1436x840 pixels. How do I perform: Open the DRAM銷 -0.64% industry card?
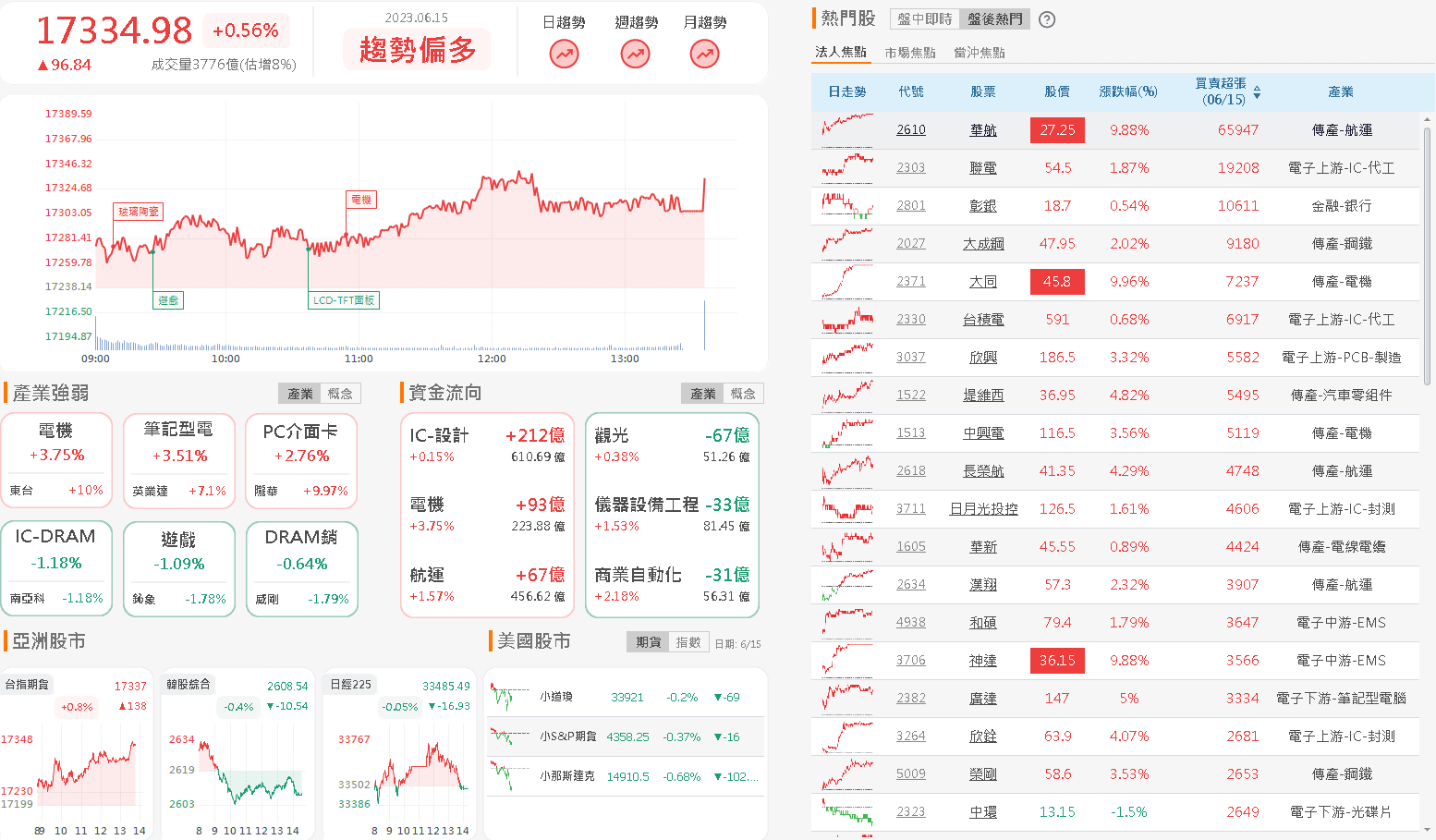point(301,568)
